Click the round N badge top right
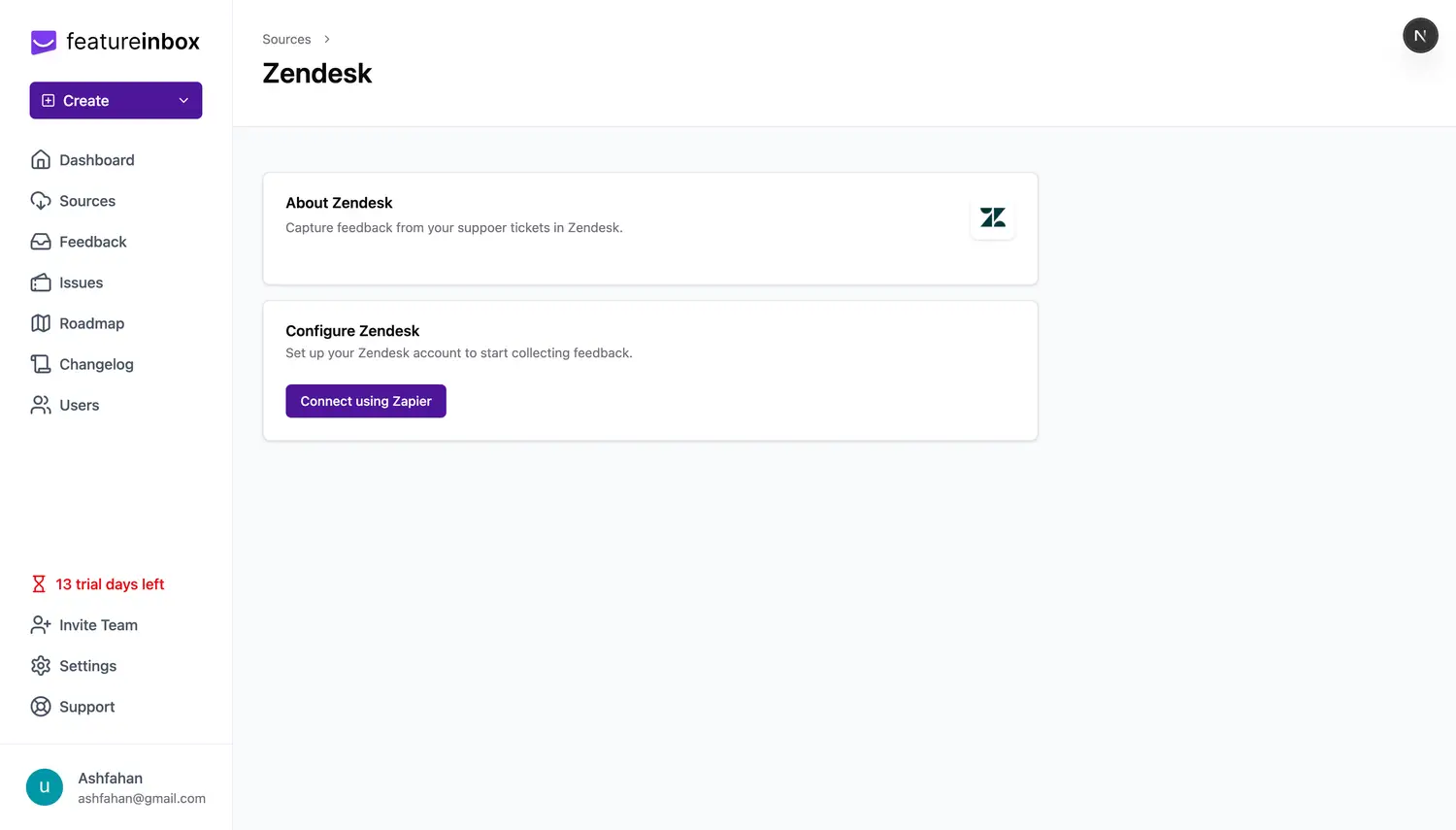 [x=1420, y=36]
